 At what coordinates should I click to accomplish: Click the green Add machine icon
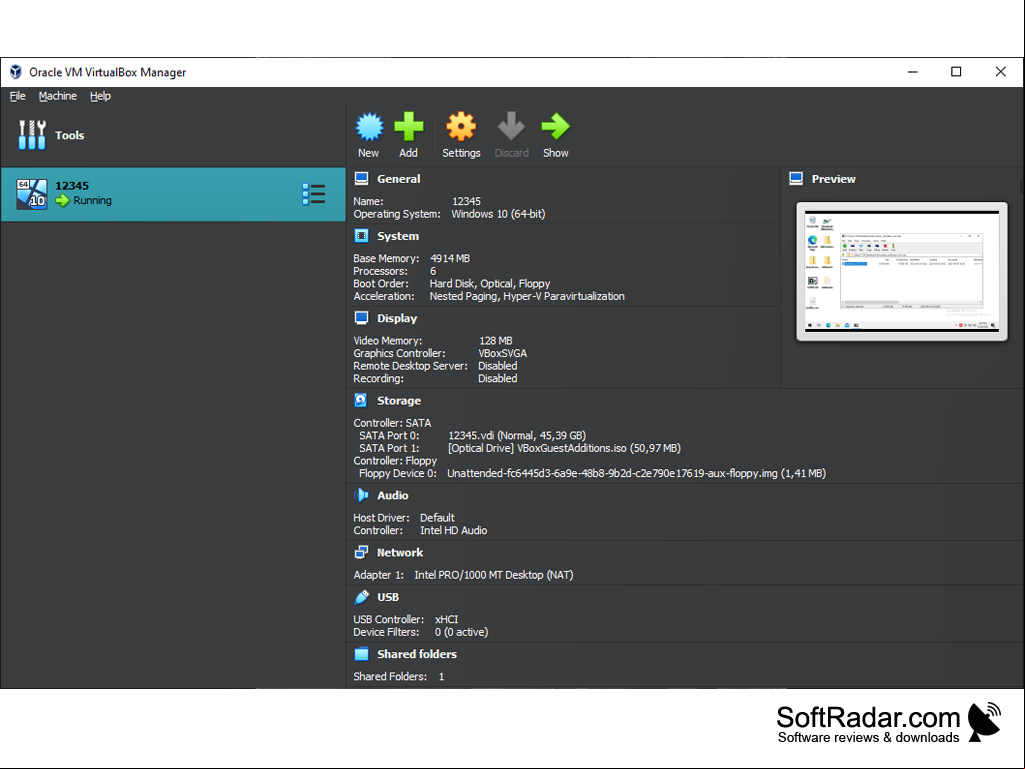coord(409,126)
